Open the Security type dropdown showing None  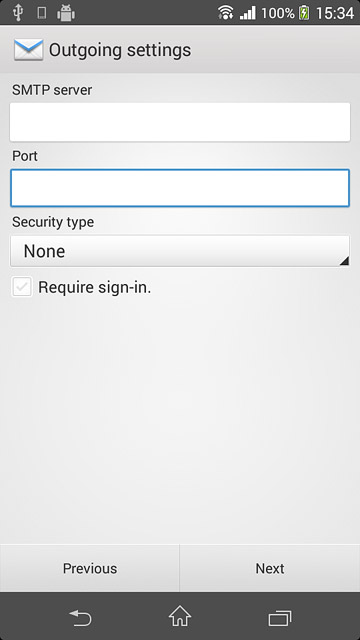click(x=180, y=251)
